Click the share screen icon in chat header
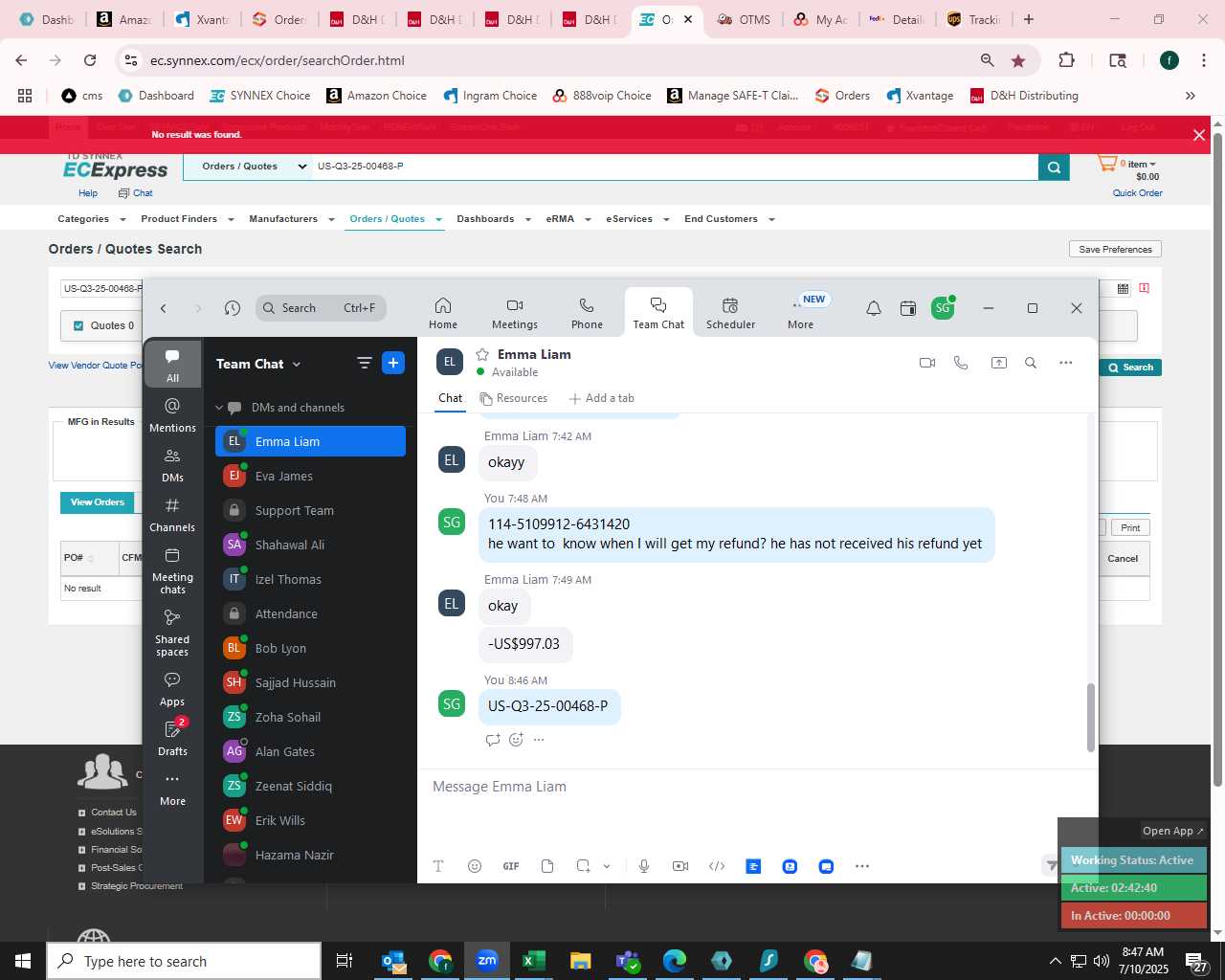The image size is (1225, 980). [x=998, y=363]
